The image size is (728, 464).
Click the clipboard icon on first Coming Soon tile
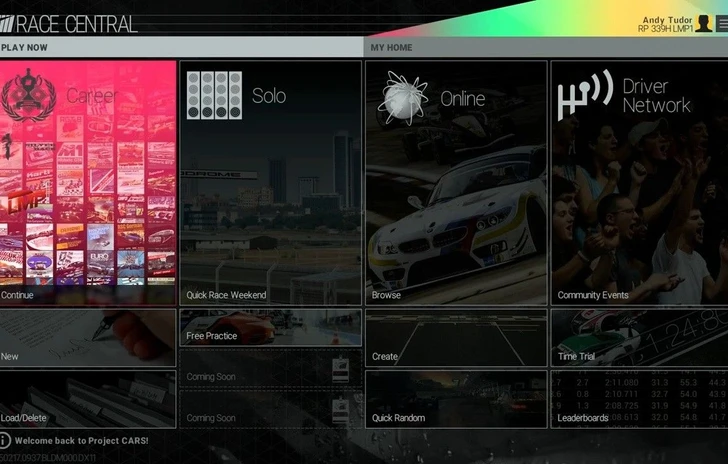coord(340,370)
